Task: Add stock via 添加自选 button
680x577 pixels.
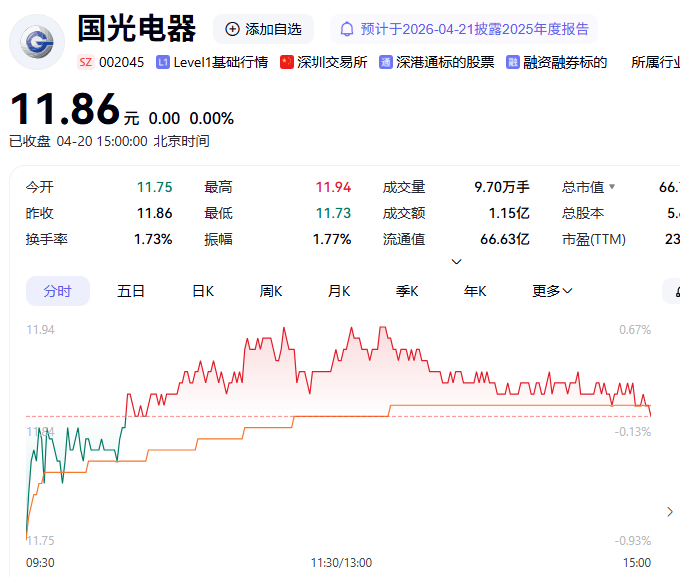Action: click(x=263, y=29)
